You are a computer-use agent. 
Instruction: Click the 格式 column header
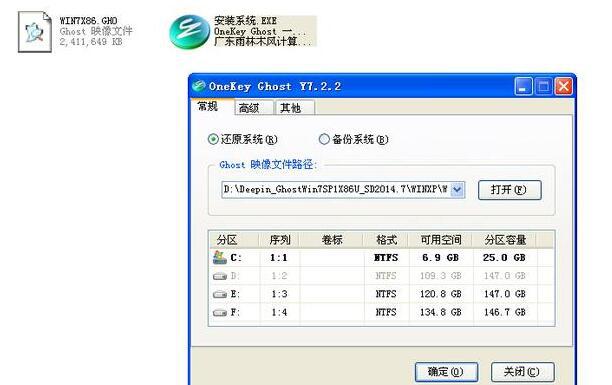386,240
